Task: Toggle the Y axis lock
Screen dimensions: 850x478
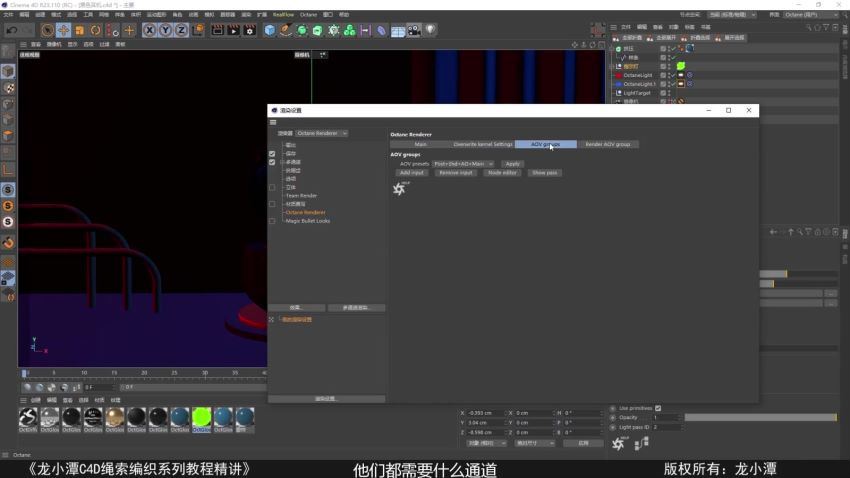Action: tap(165, 30)
